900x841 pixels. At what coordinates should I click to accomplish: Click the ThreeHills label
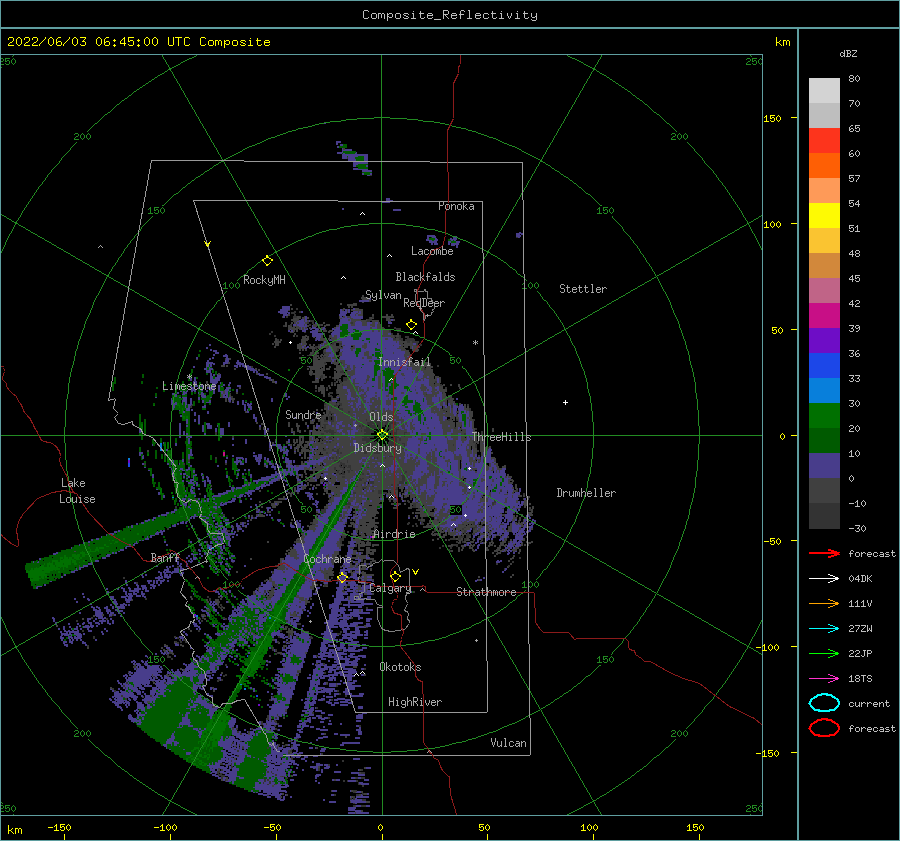pos(501,437)
